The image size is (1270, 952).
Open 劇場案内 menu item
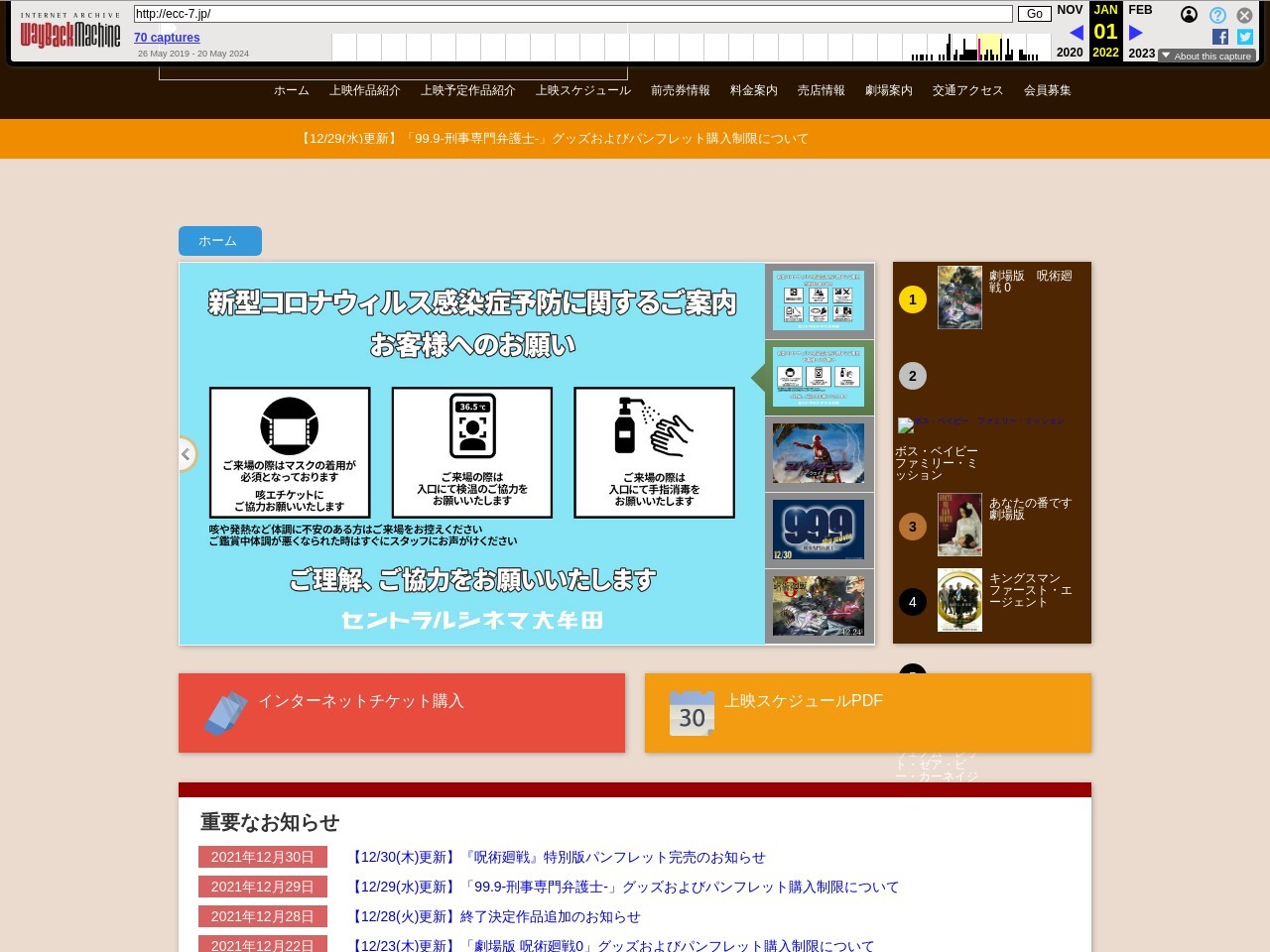[889, 90]
